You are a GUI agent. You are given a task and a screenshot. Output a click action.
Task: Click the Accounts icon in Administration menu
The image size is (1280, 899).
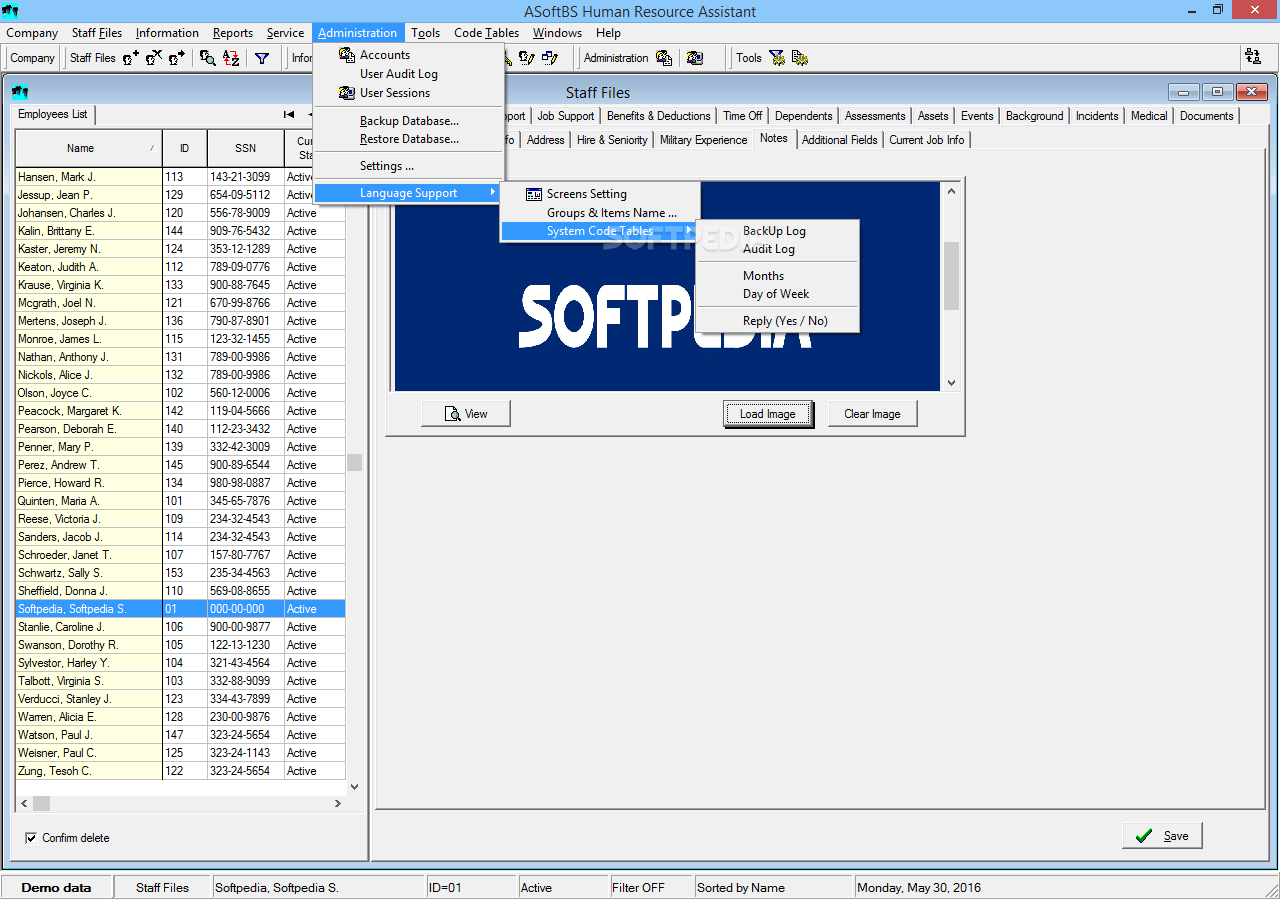tap(347, 55)
